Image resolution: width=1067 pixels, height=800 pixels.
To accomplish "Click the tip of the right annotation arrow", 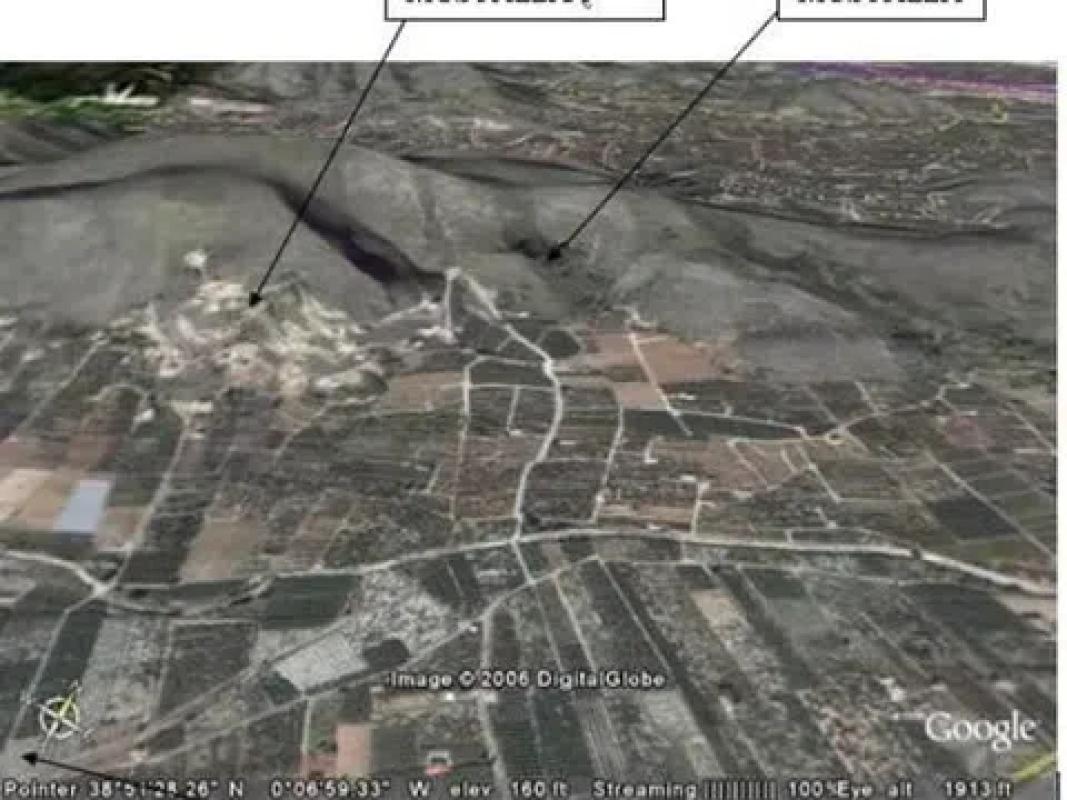I will tap(552, 255).
